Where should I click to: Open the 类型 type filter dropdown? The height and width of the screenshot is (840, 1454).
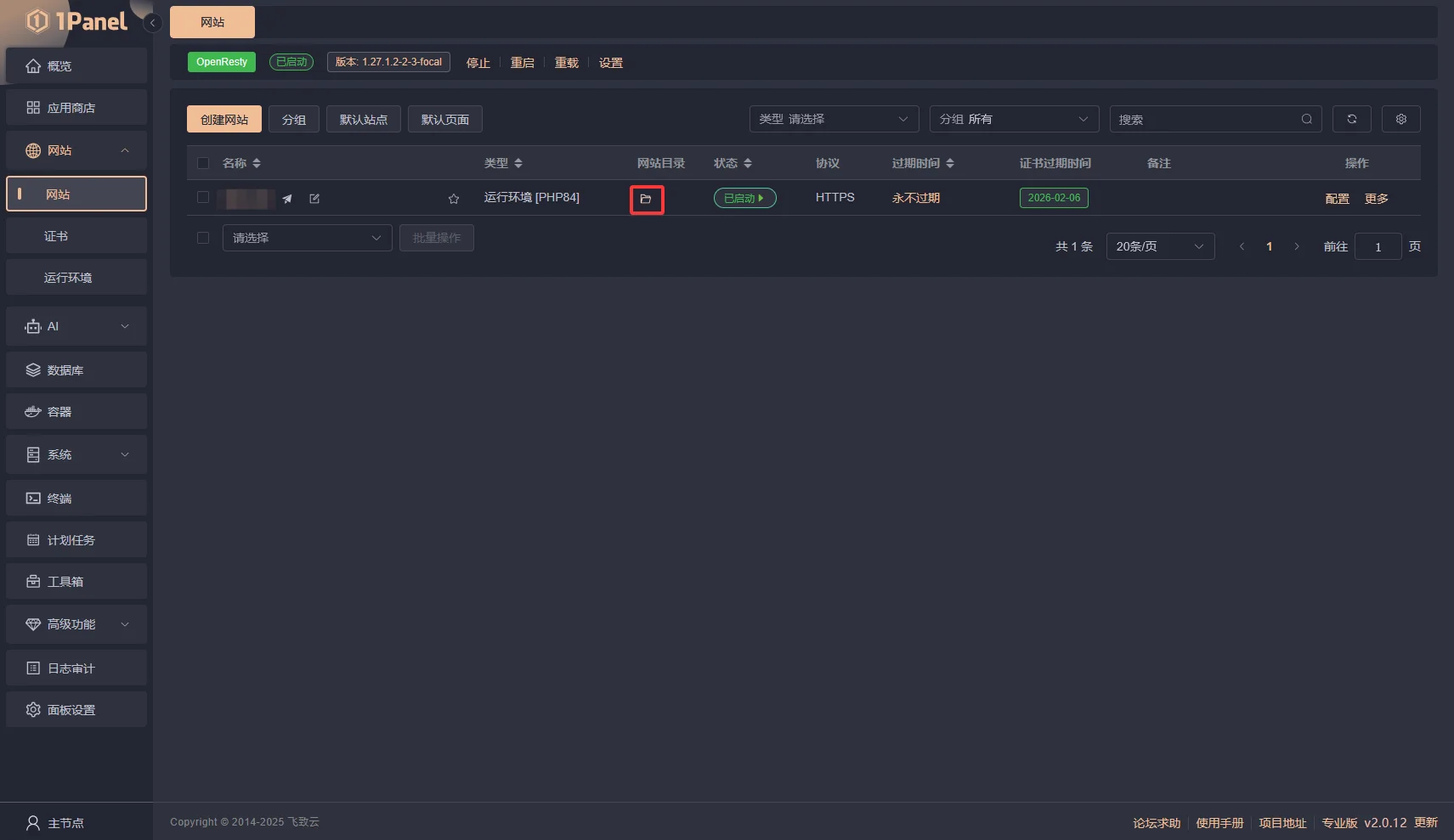(x=833, y=119)
